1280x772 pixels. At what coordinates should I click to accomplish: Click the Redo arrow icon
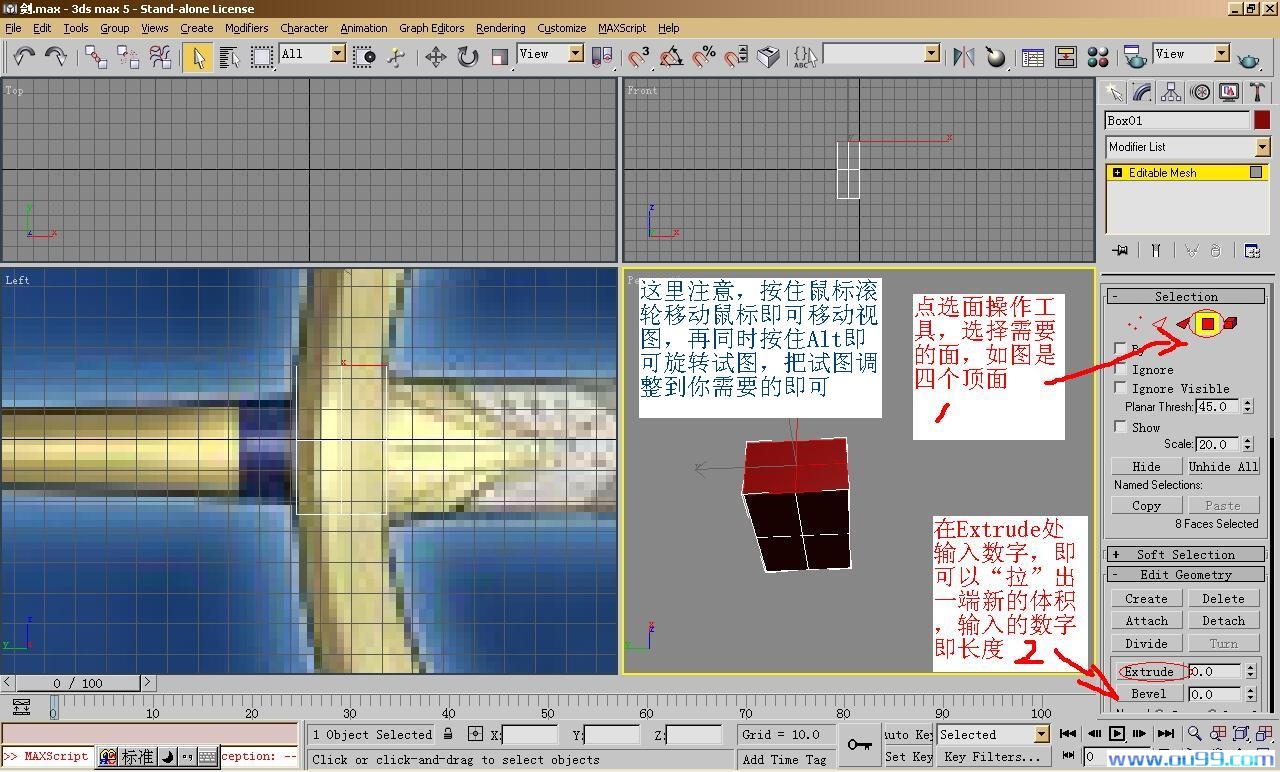point(56,57)
